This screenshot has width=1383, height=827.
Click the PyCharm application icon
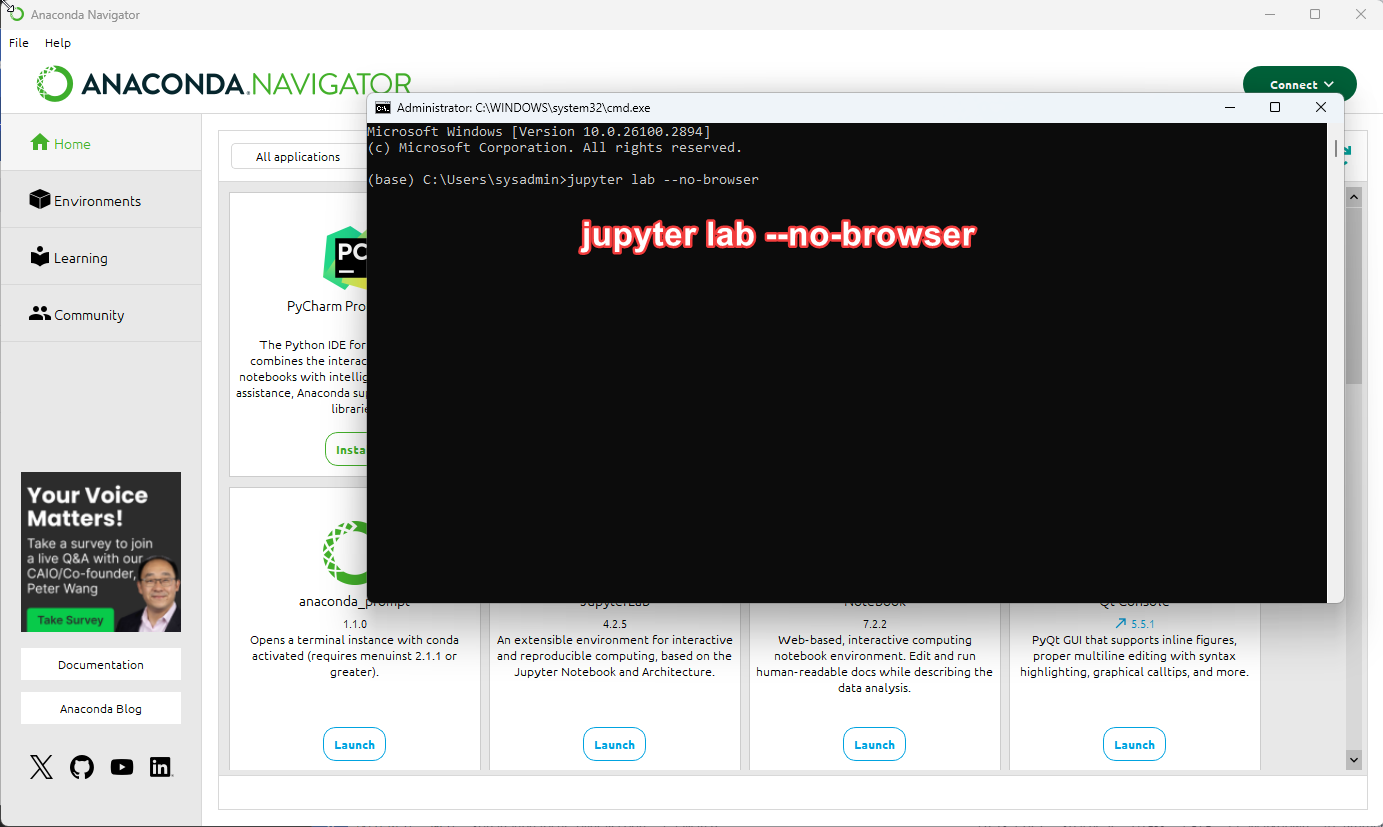345,257
